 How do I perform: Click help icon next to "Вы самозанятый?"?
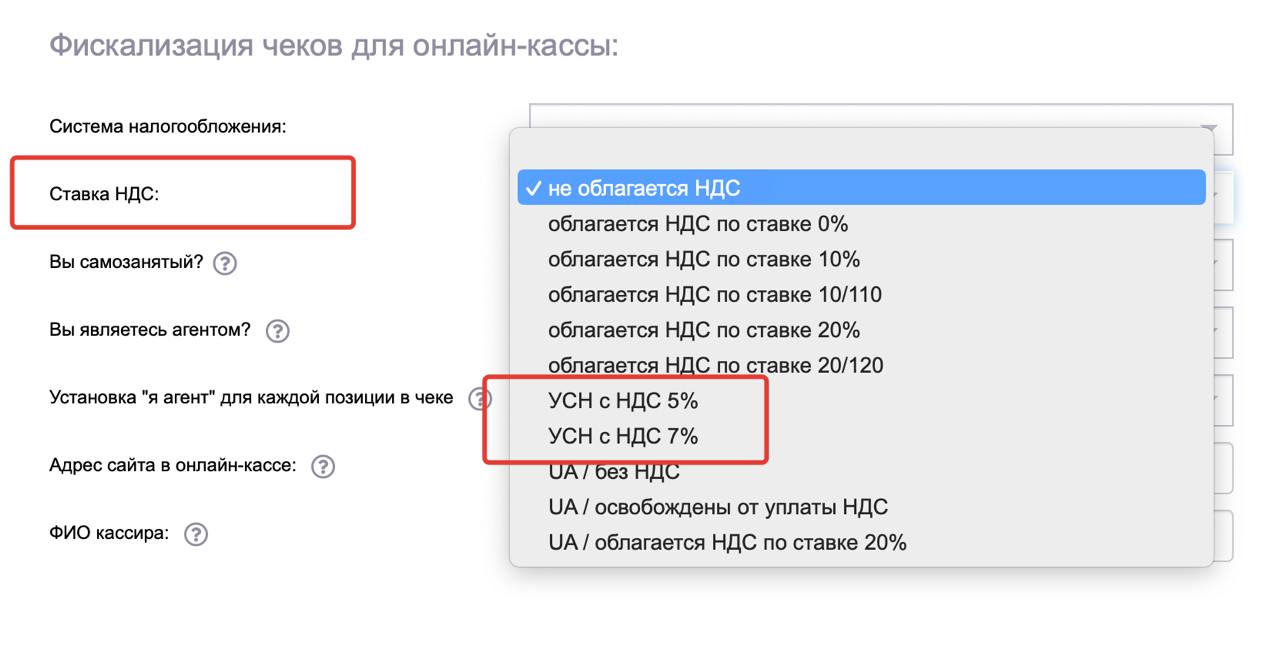226,264
